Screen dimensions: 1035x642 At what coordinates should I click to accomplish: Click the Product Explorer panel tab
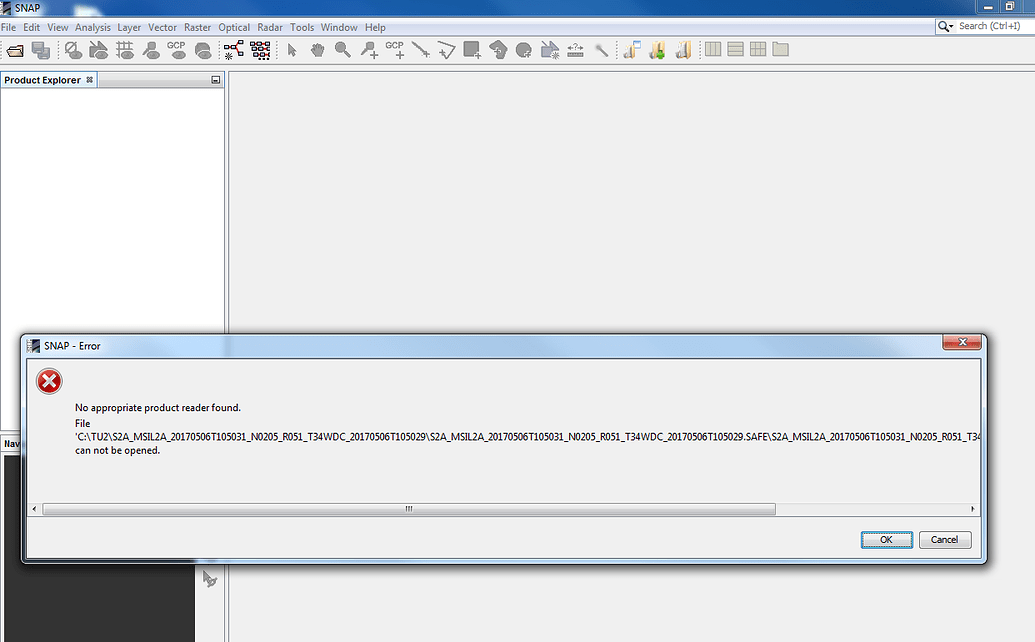pos(44,79)
